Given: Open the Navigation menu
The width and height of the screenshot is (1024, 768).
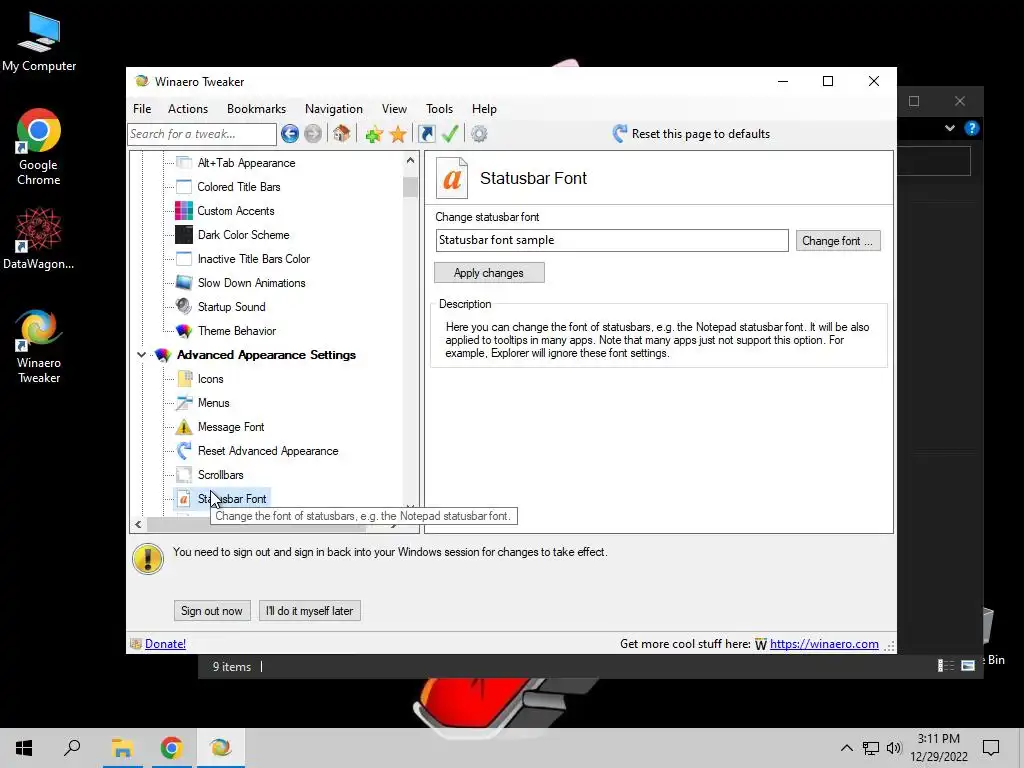Looking at the screenshot, I should pyautogui.click(x=334, y=109).
